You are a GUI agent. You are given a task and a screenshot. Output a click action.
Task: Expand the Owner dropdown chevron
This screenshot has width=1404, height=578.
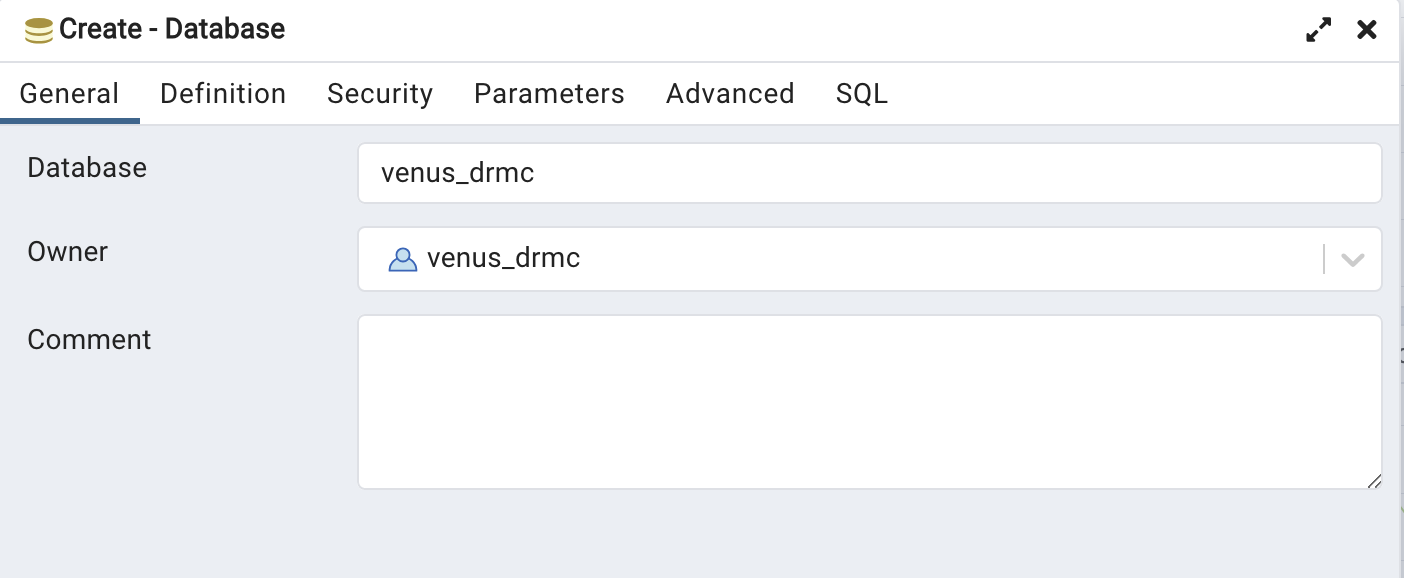(x=1352, y=259)
